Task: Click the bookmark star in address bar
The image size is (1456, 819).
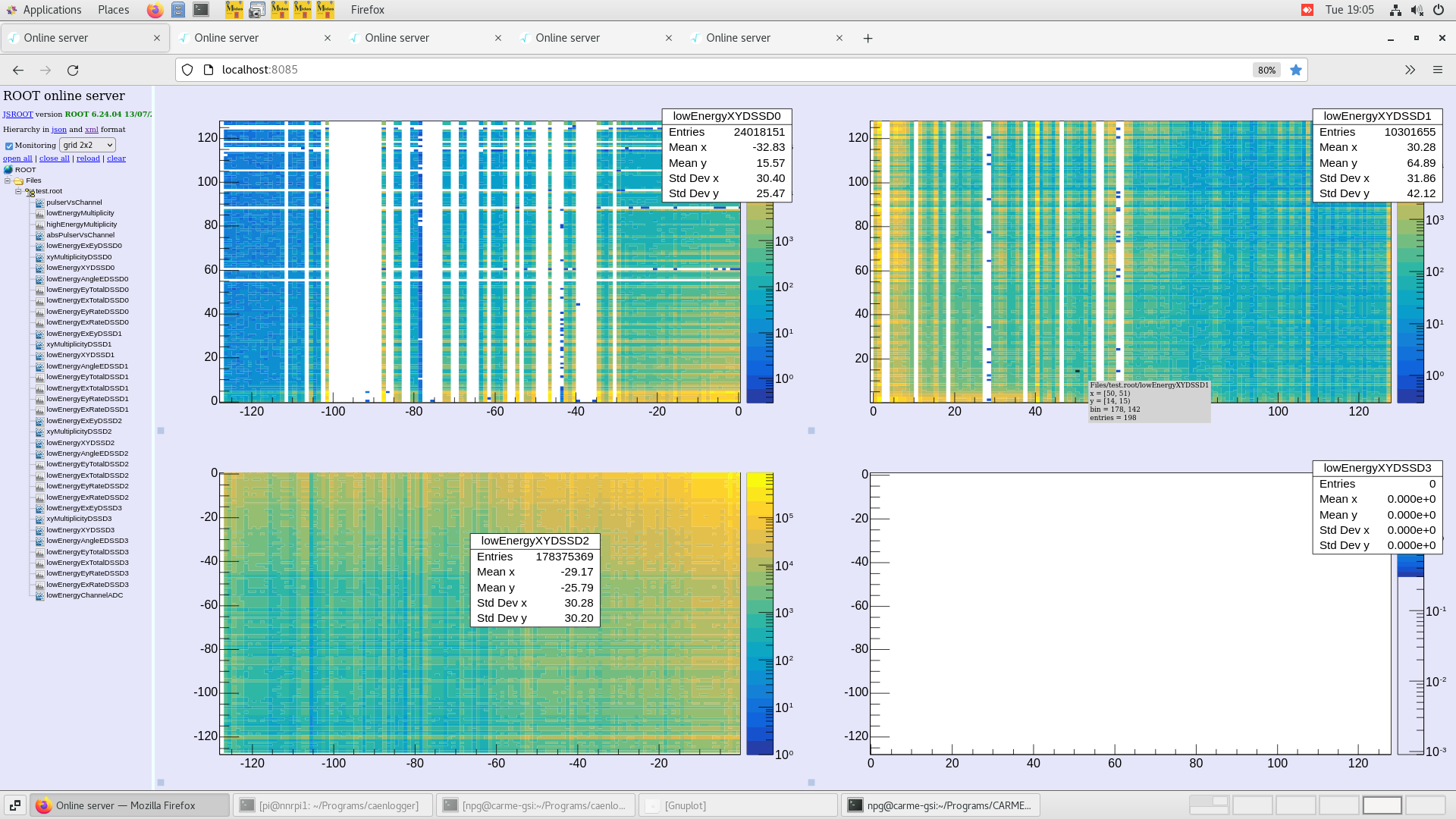Action: (x=1296, y=70)
